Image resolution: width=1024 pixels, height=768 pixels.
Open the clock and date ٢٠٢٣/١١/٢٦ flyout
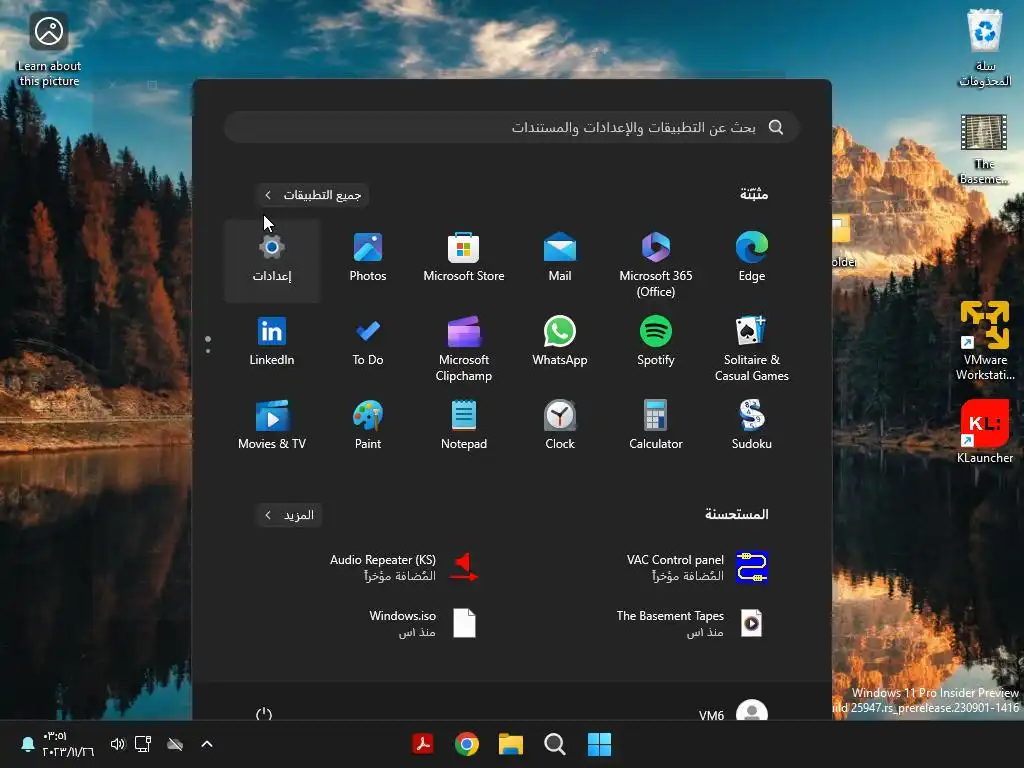(x=68, y=744)
